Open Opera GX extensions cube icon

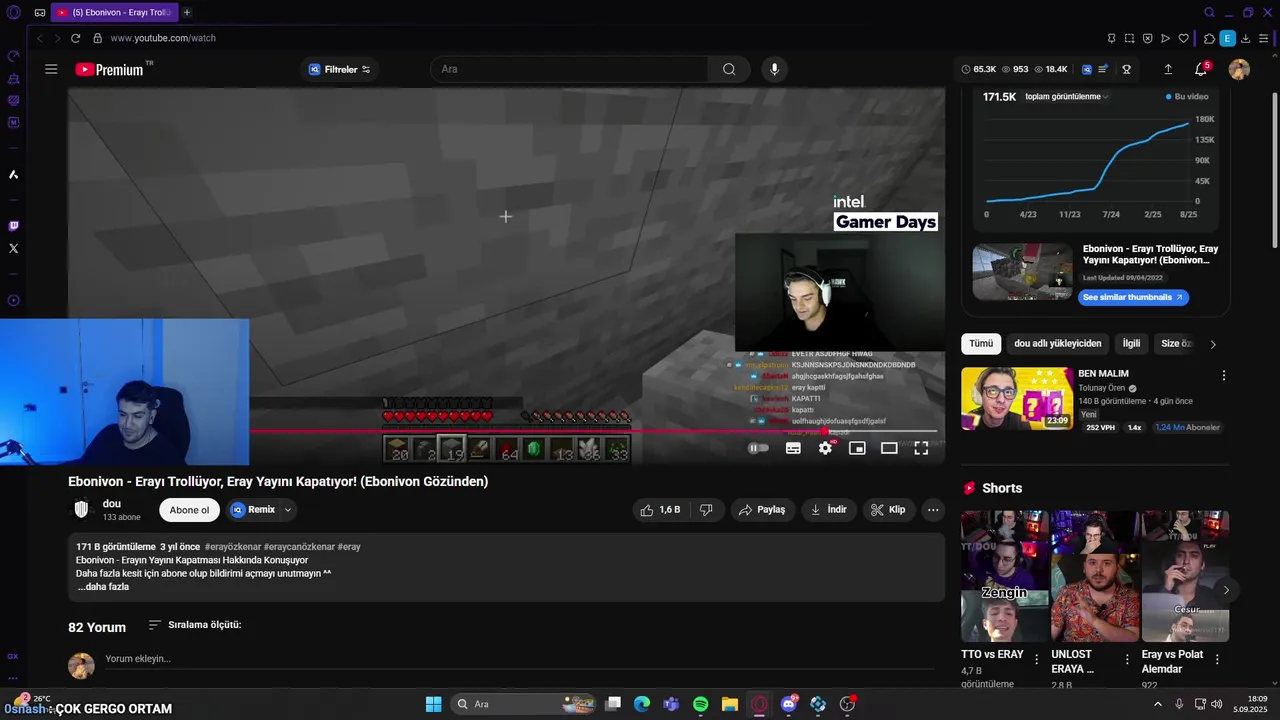(1209, 38)
